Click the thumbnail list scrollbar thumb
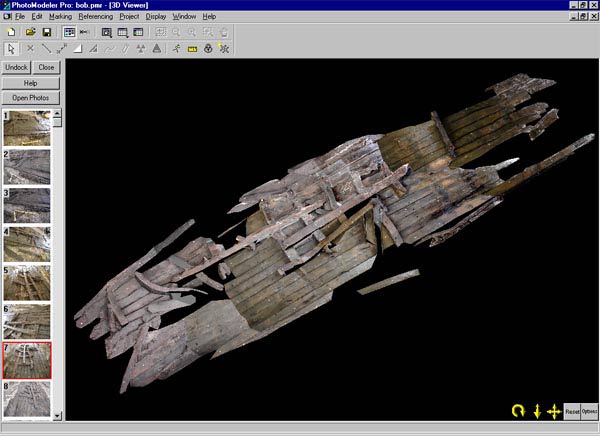Screen dimensions: 600x436 [57, 122]
